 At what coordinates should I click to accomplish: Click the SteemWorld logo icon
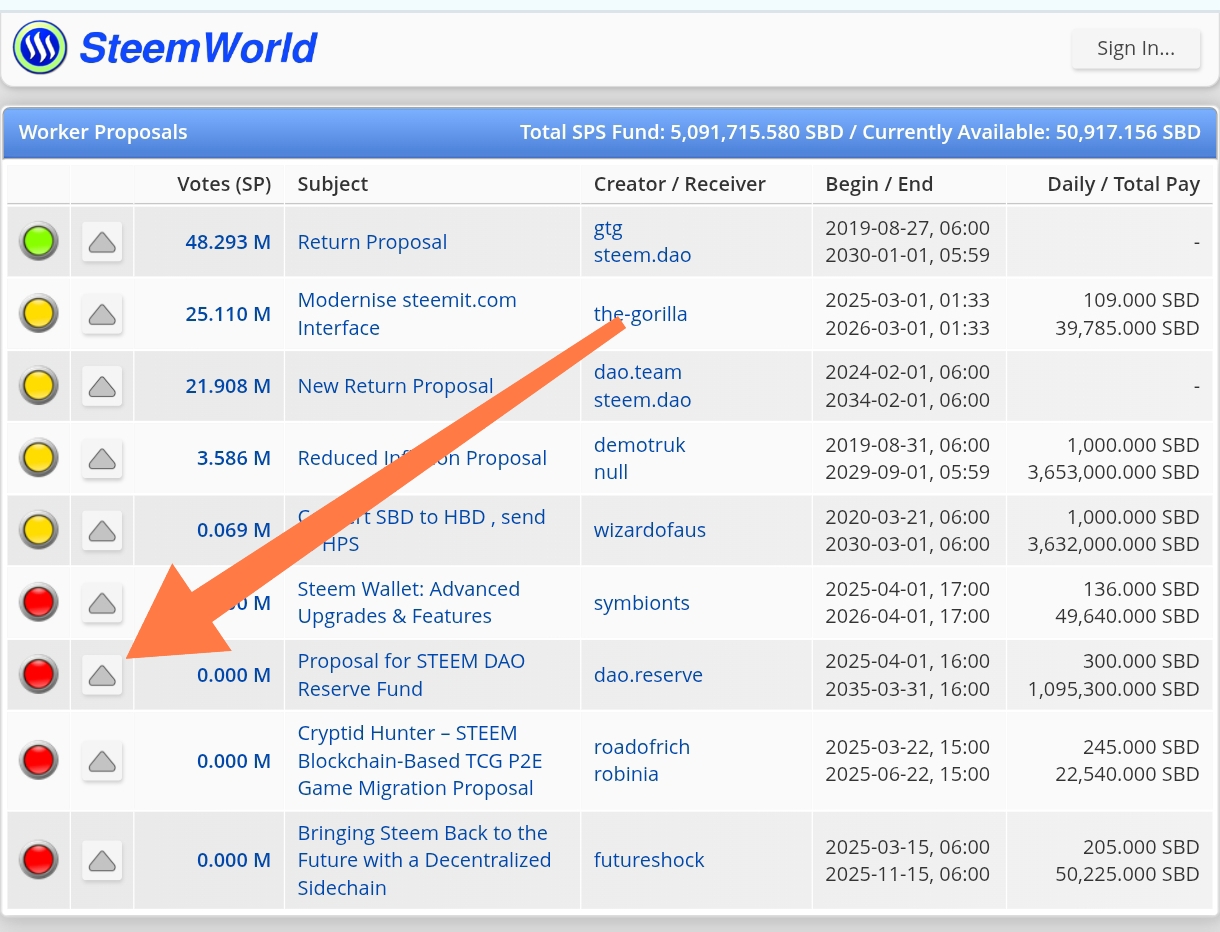(x=39, y=47)
